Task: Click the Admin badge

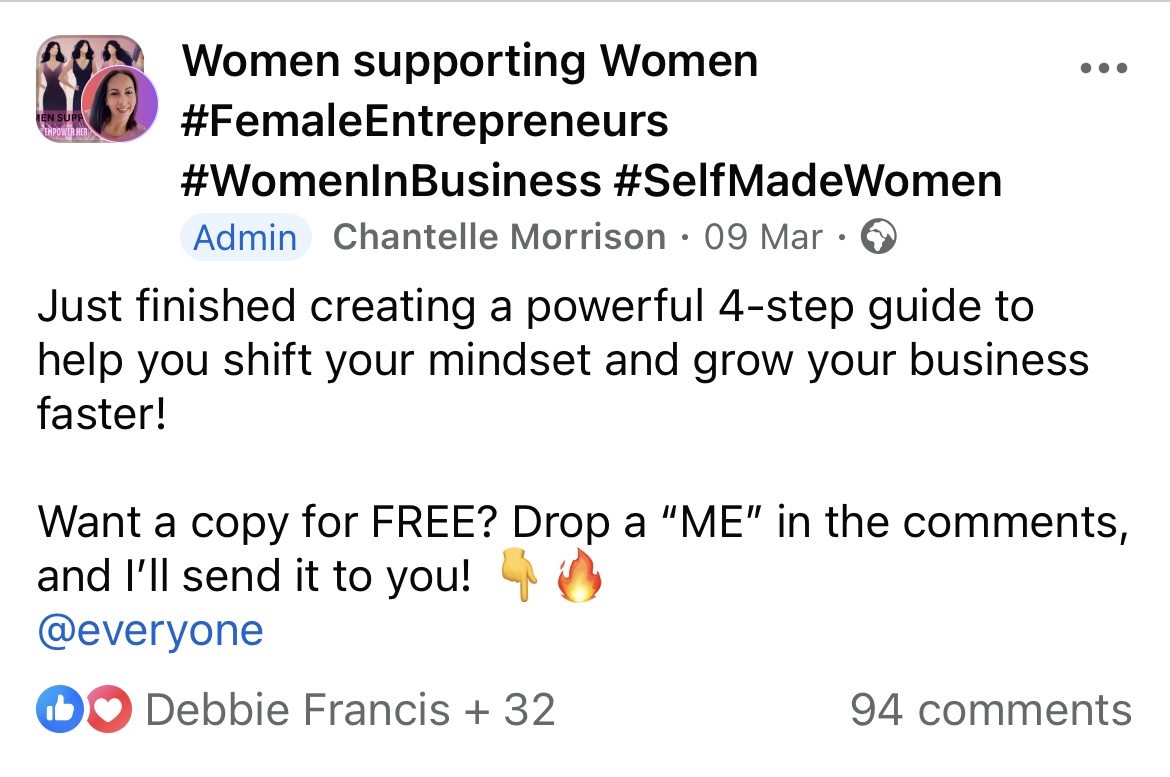Action: coord(245,238)
